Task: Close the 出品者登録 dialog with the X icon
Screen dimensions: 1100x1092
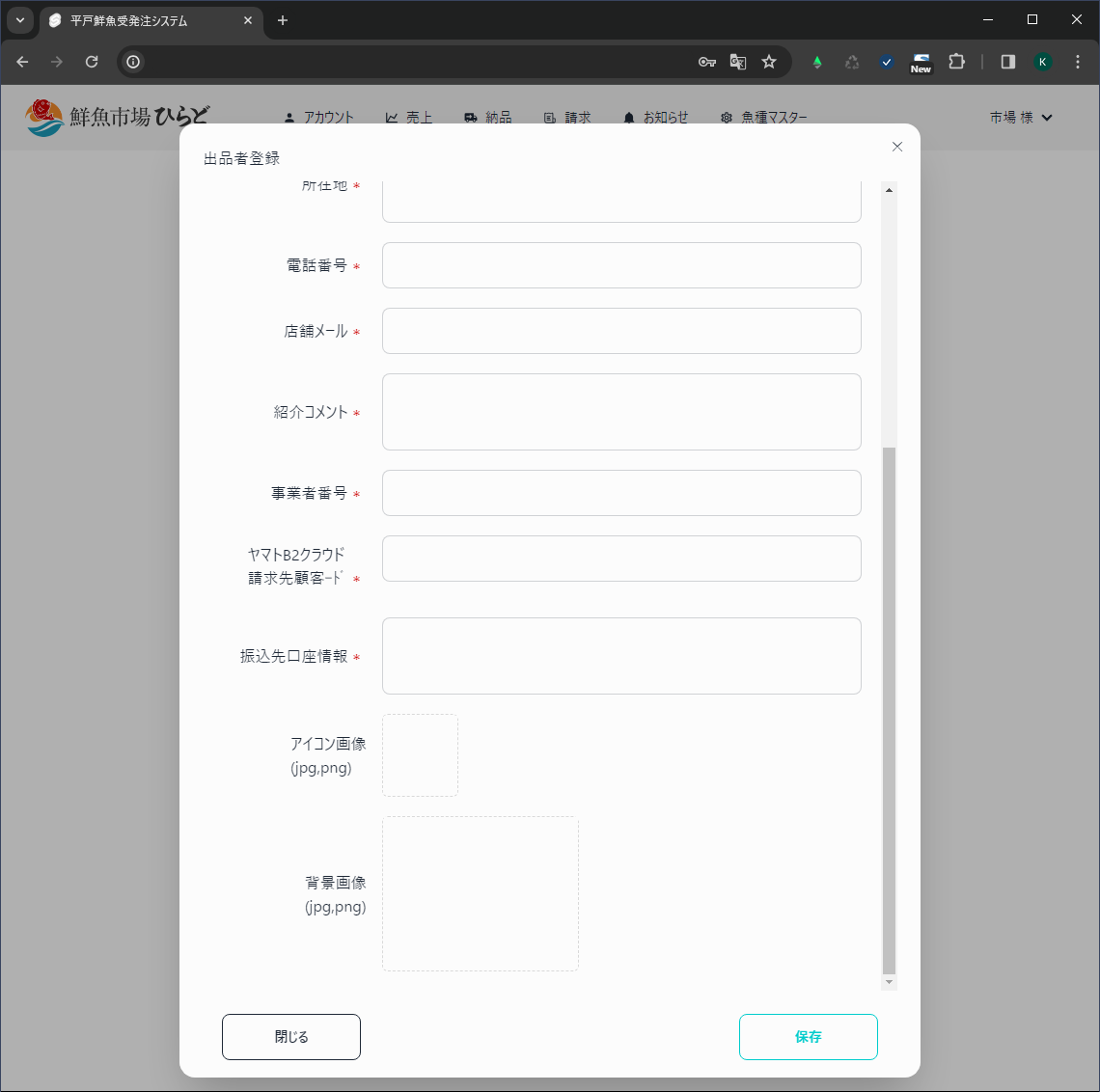Action: (897, 147)
